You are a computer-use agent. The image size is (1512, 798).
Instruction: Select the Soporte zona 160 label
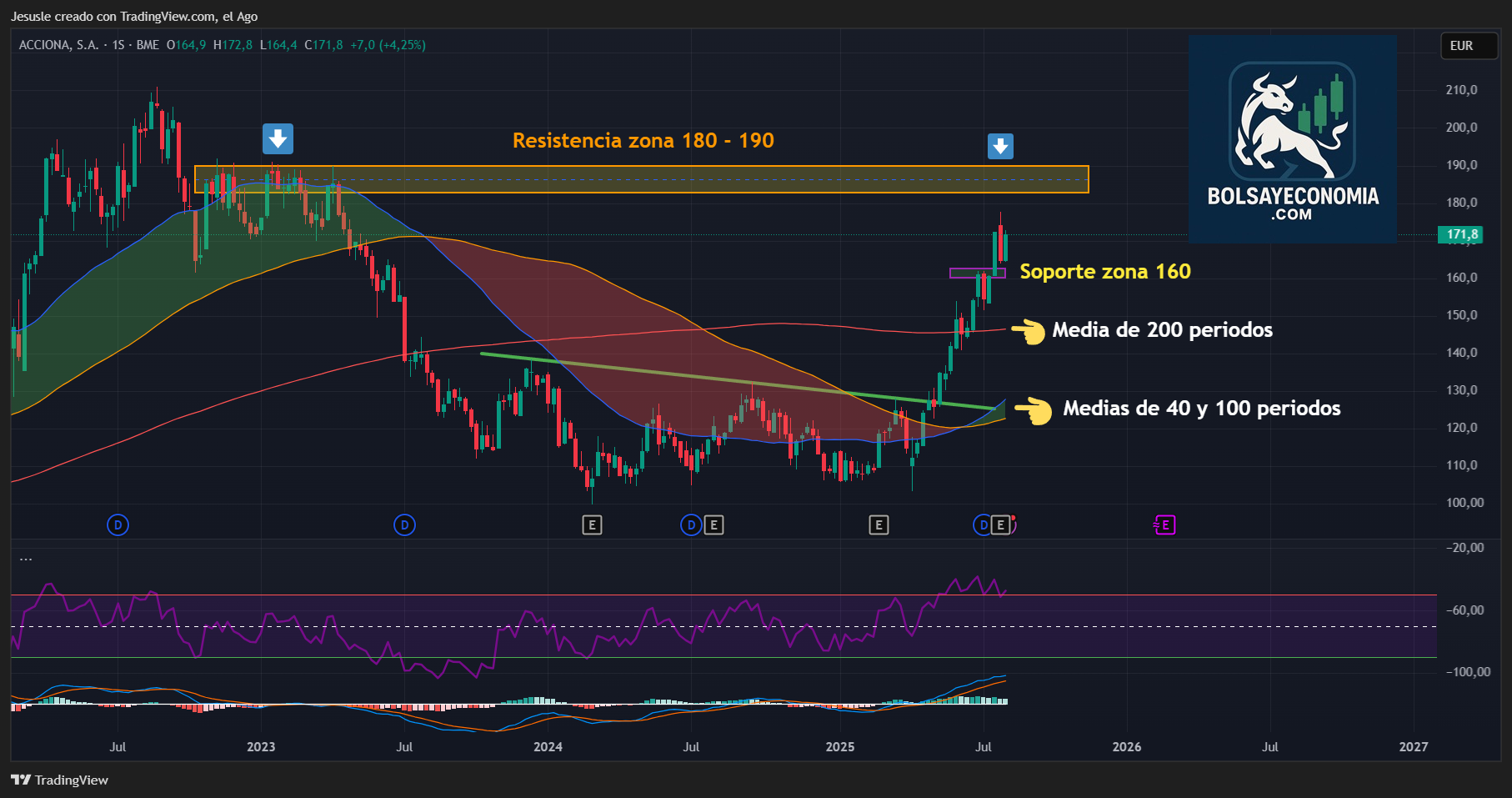click(x=1105, y=271)
